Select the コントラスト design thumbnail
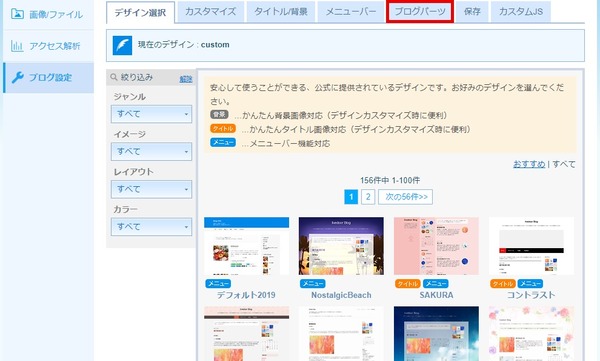Image resolution: width=600 pixels, height=361 pixels. click(531, 246)
